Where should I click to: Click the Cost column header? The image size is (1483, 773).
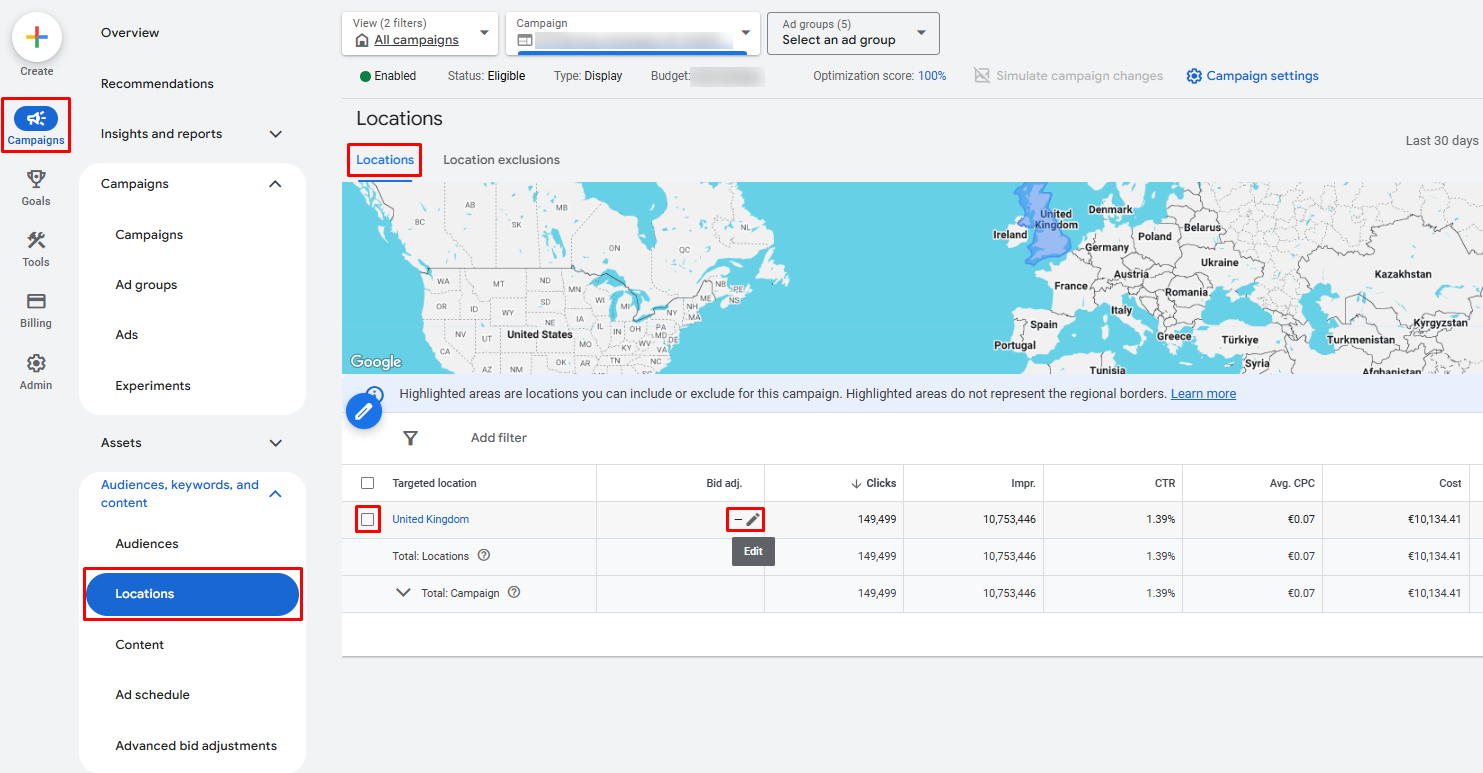click(x=1450, y=483)
